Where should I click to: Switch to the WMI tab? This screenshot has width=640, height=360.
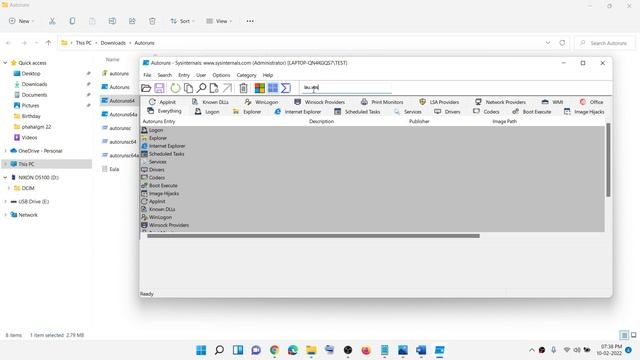tap(552, 102)
